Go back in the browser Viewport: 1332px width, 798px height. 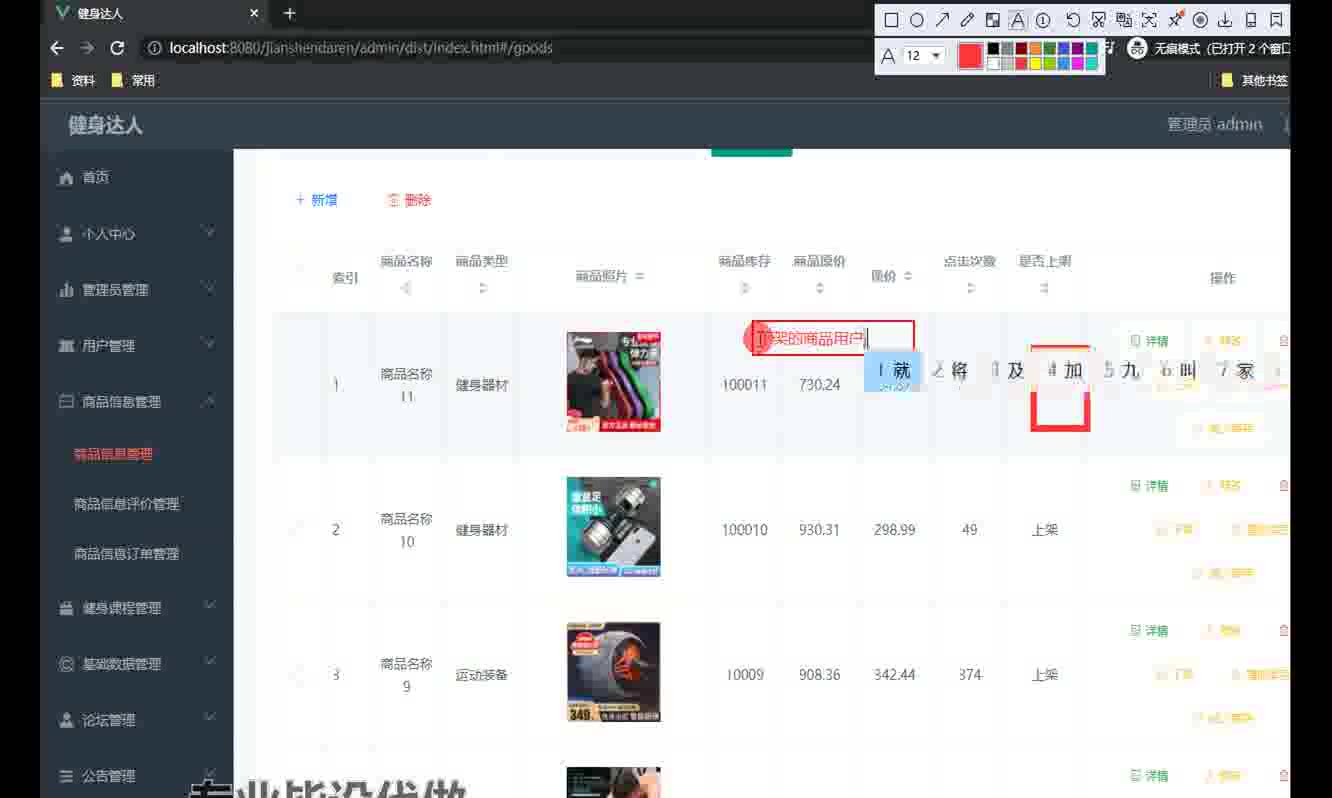57,48
